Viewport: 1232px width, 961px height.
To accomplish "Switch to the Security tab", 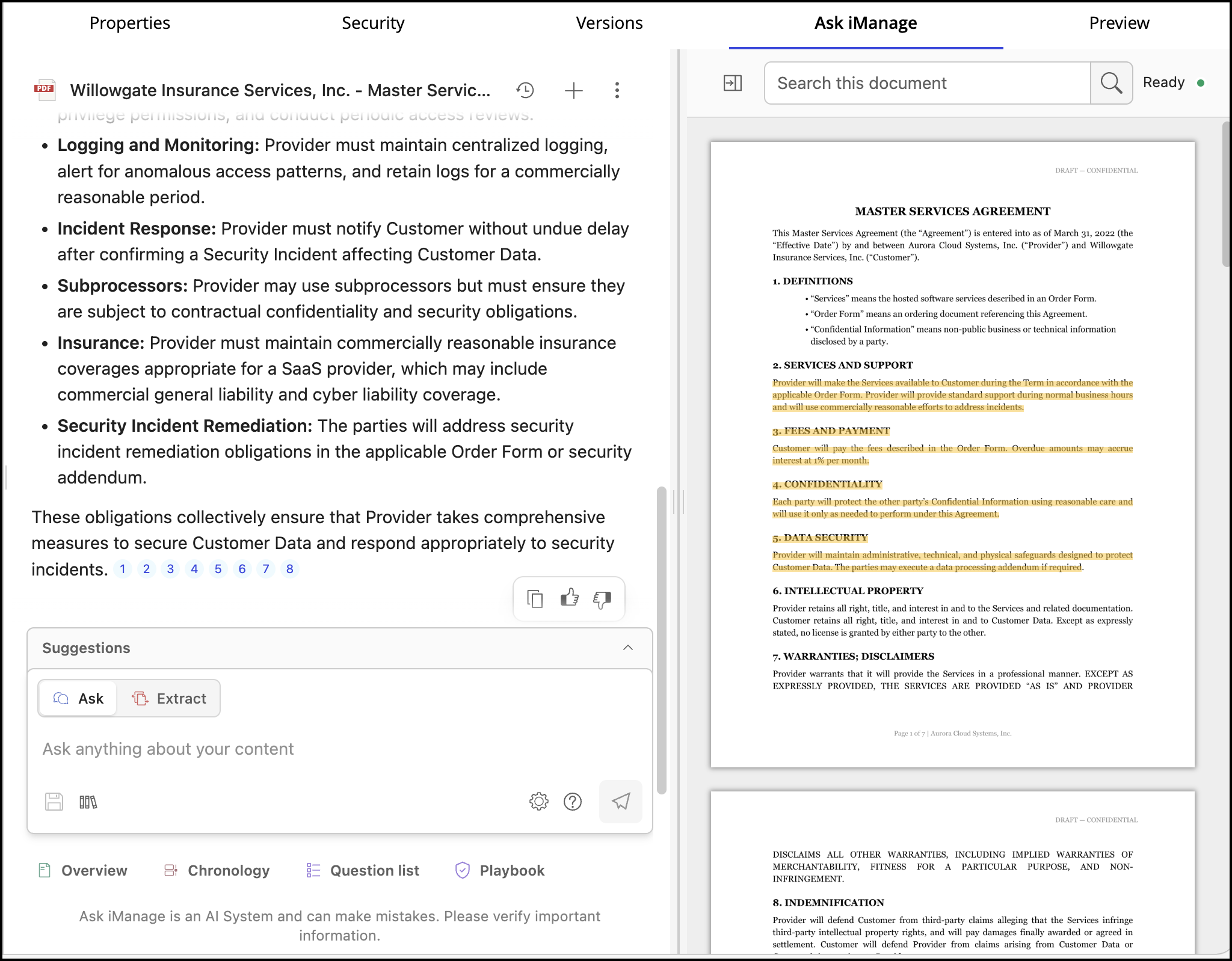I will click(x=373, y=23).
